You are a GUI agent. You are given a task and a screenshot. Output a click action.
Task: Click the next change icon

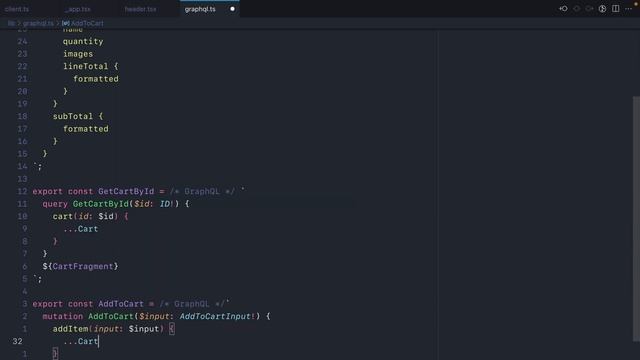(x=589, y=9)
